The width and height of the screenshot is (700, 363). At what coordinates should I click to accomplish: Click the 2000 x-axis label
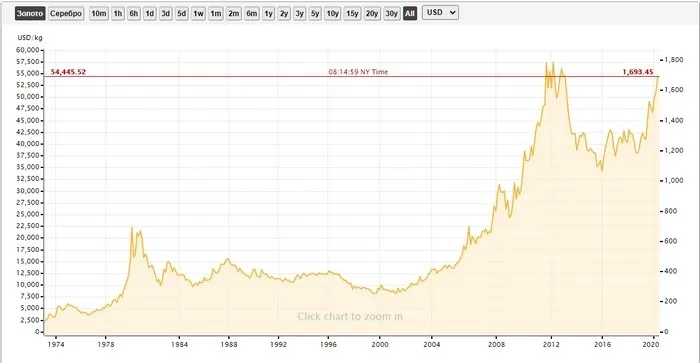pos(380,344)
